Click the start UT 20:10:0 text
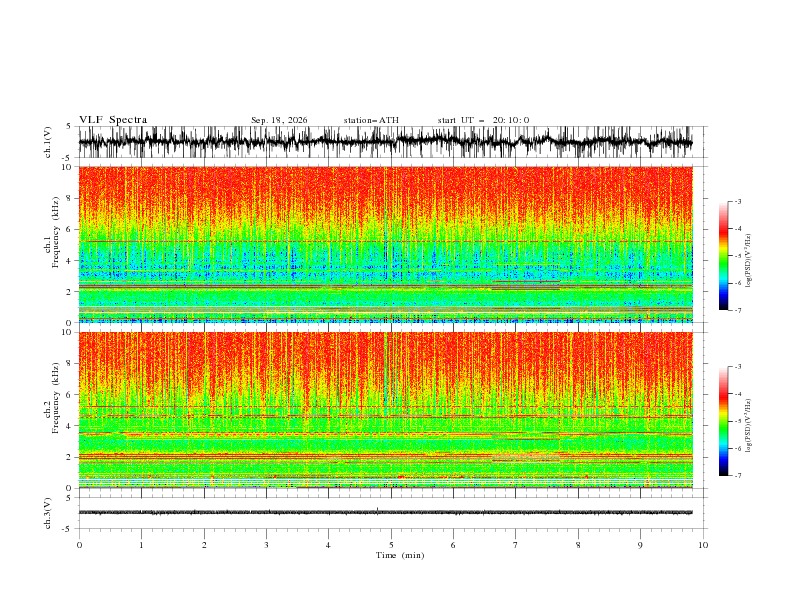Screen dimensions: 792x612 pyautogui.click(x=483, y=120)
